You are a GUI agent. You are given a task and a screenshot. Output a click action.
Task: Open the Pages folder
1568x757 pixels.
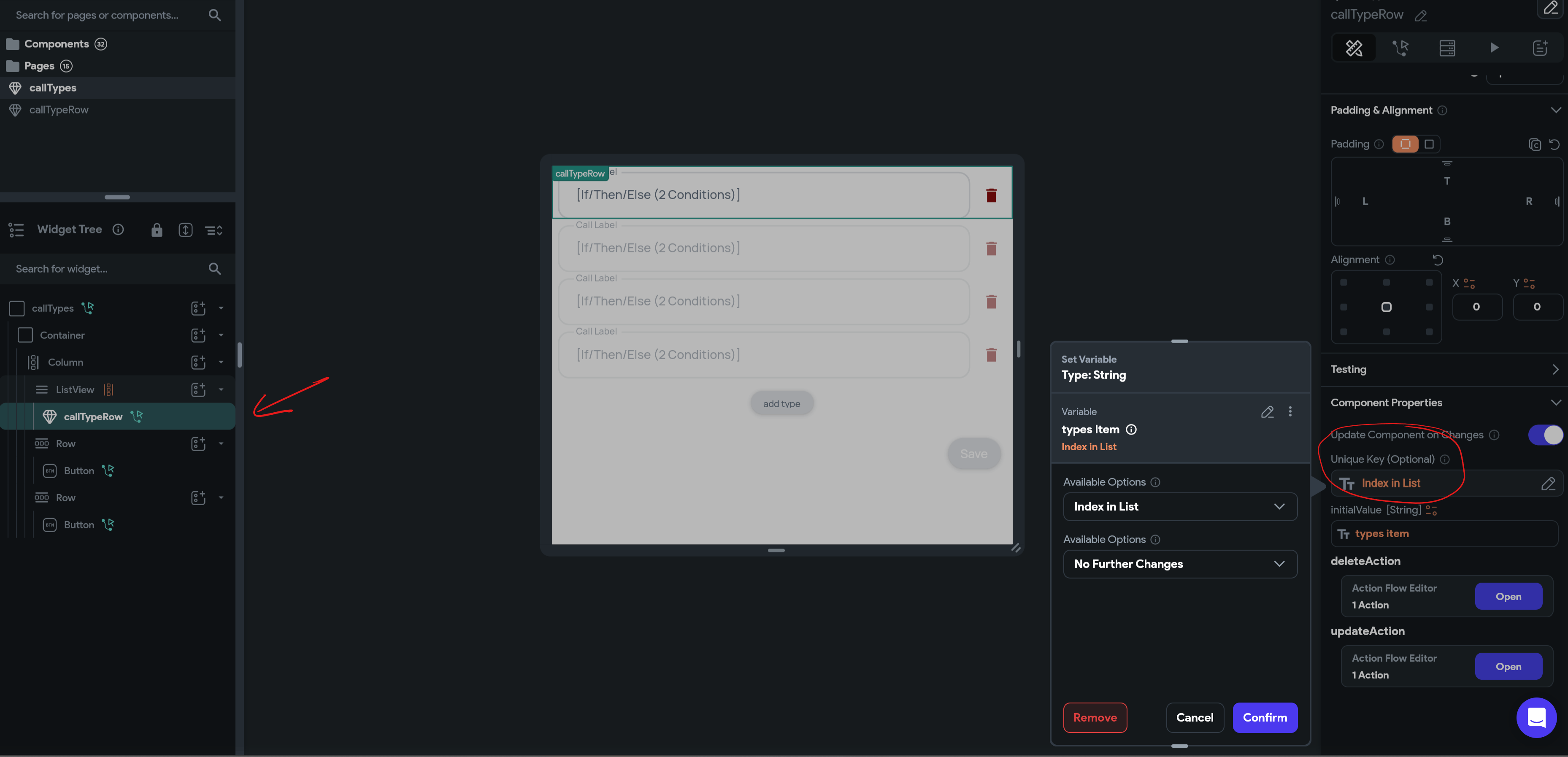[39, 66]
